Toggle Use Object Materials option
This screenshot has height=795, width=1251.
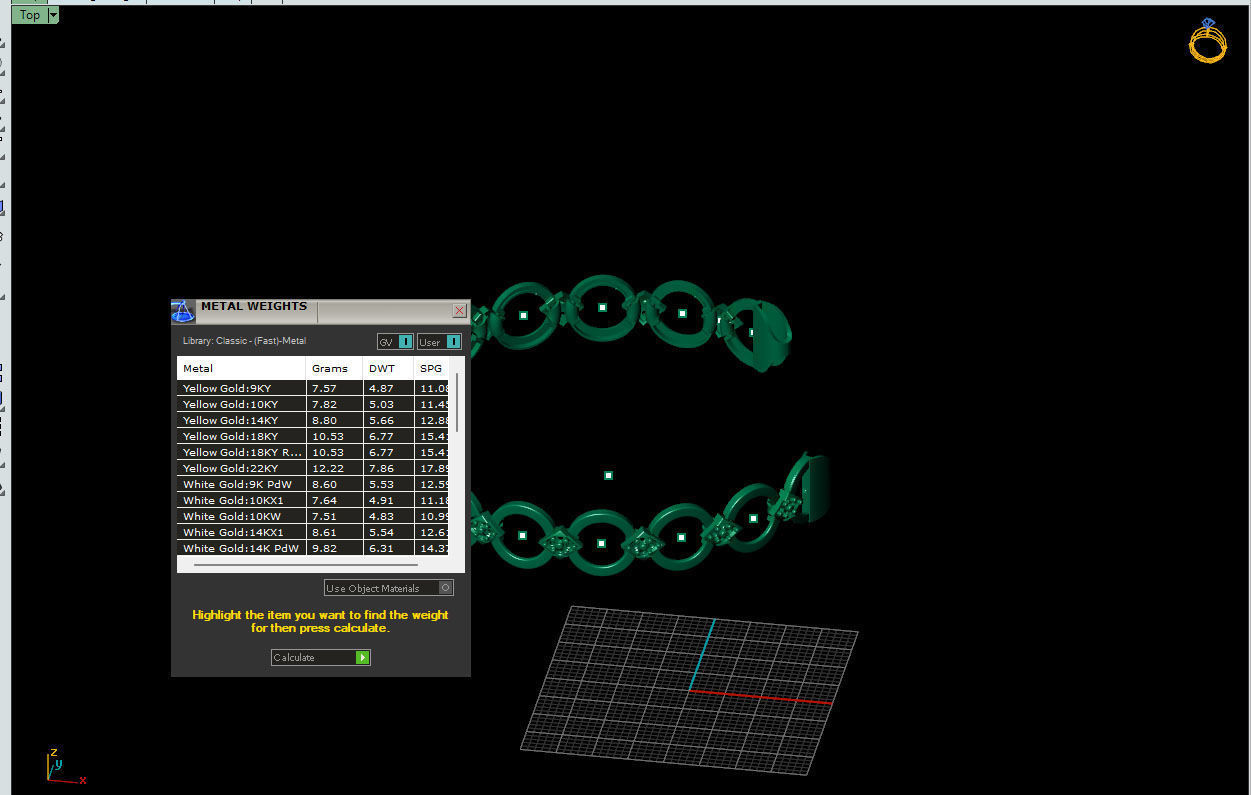[x=388, y=588]
